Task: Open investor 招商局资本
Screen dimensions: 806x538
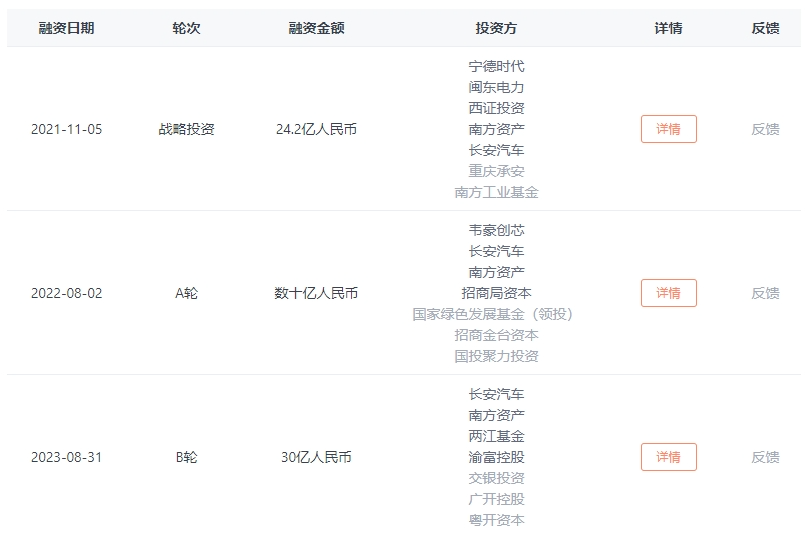Action: 496,293
